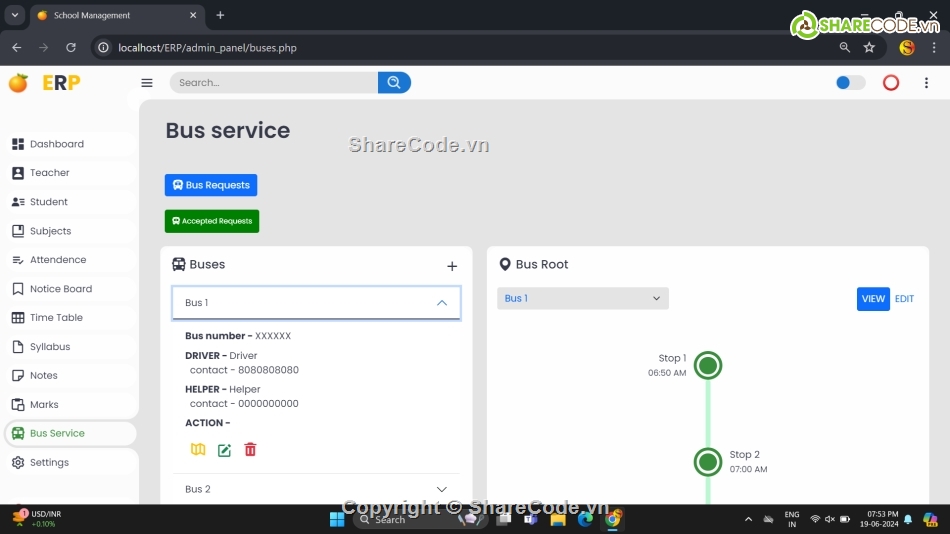Click the yellow map icon under ACTION

click(x=198, y=450)
